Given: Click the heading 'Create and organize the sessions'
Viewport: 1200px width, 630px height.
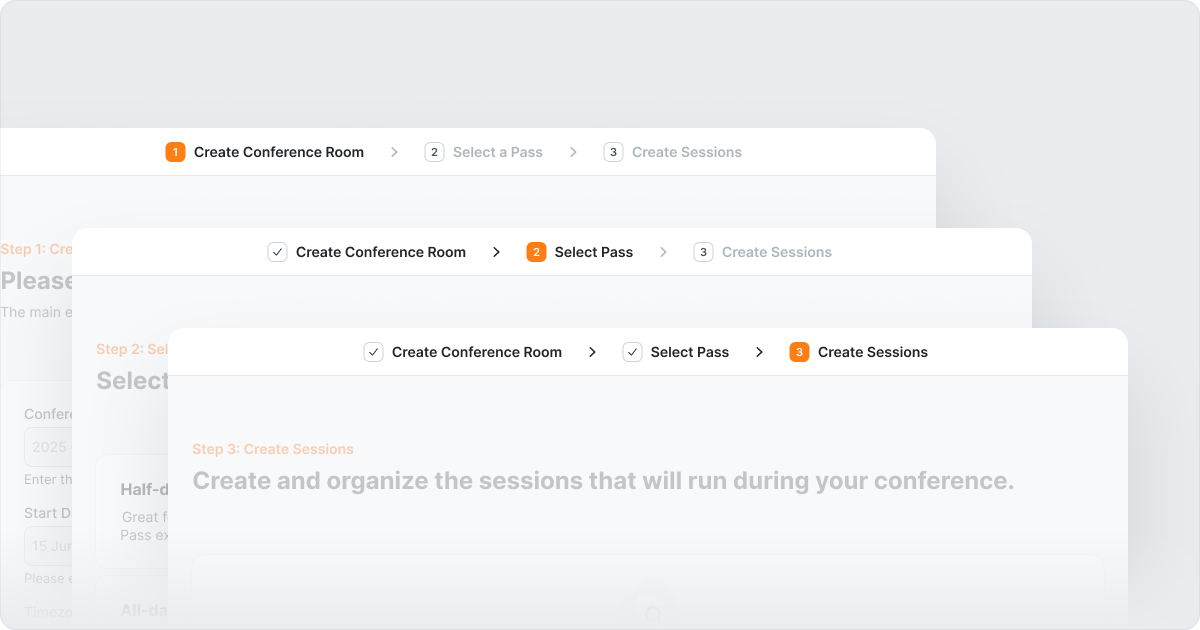Looking at the screenshot, I should tap(603, 481).
